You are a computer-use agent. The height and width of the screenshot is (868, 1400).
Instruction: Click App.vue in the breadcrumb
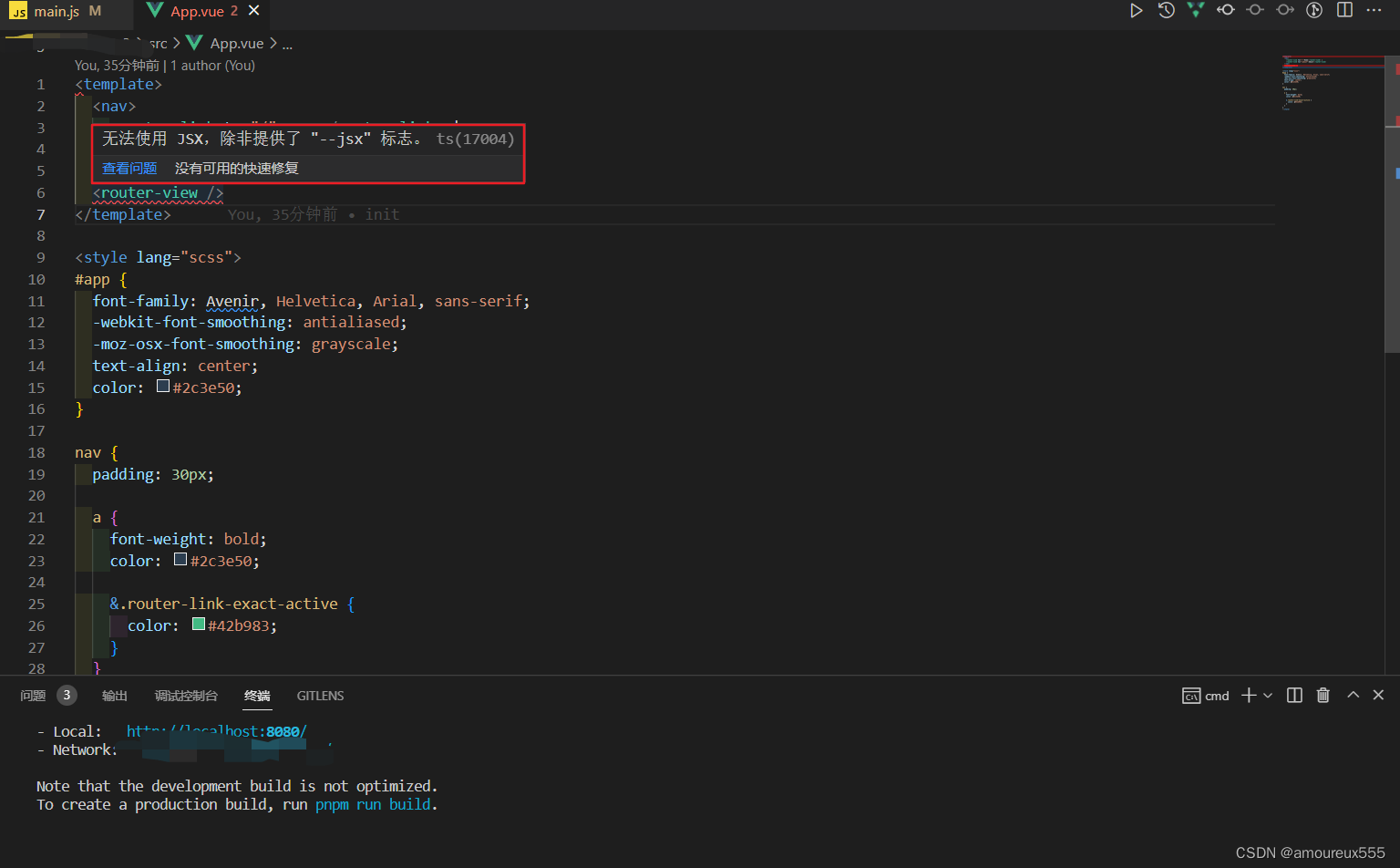click(x=237, y=44)
